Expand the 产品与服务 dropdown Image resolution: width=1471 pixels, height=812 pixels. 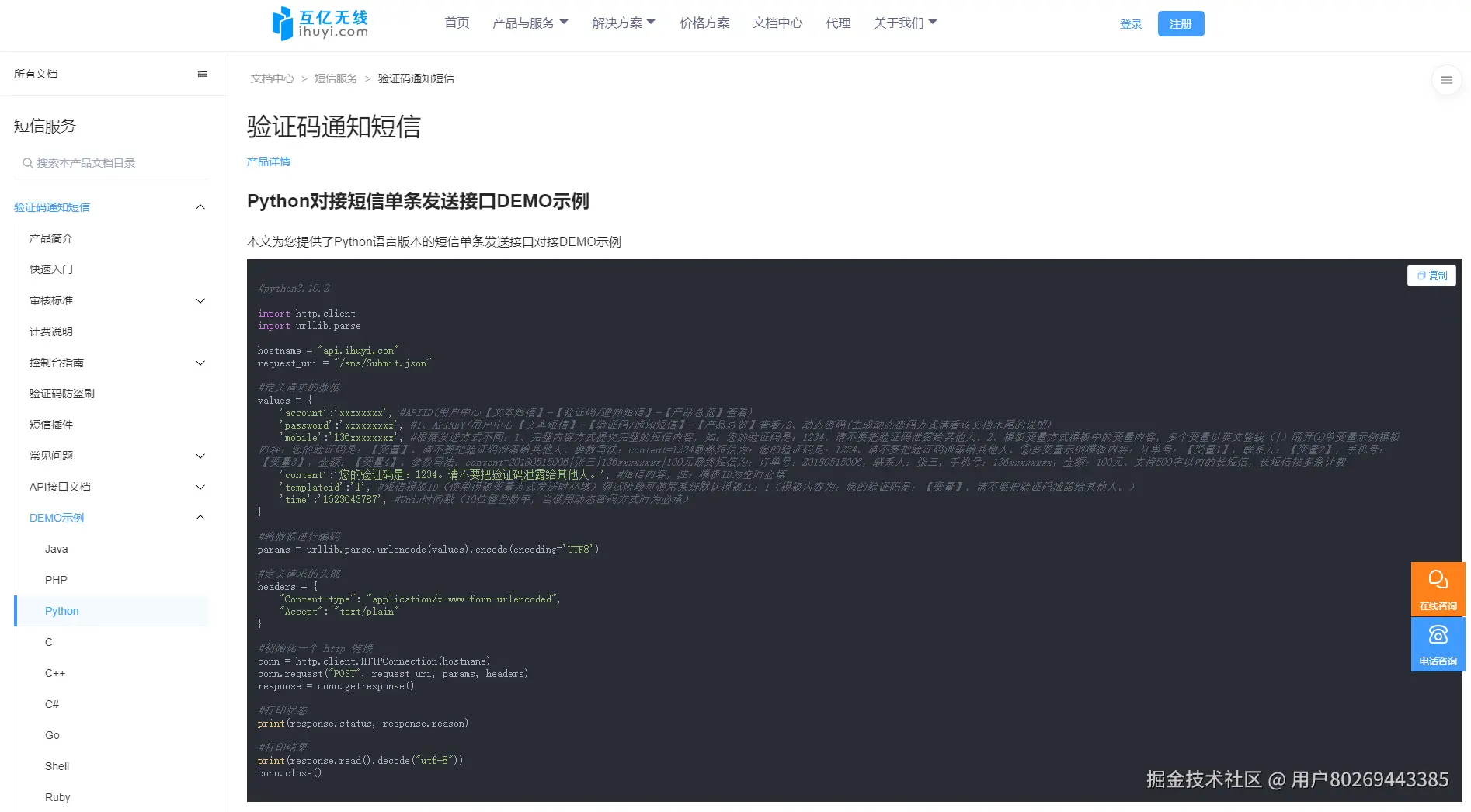click(530, 23)
